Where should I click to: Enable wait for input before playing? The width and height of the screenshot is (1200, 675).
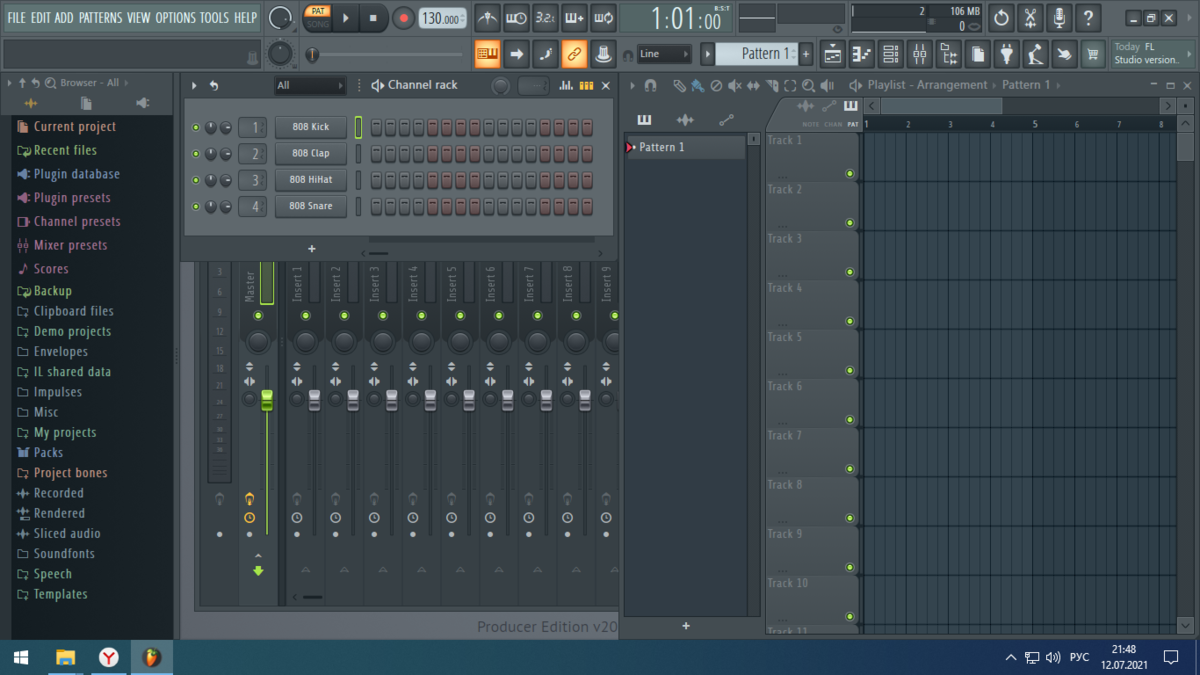coord(516,18)
